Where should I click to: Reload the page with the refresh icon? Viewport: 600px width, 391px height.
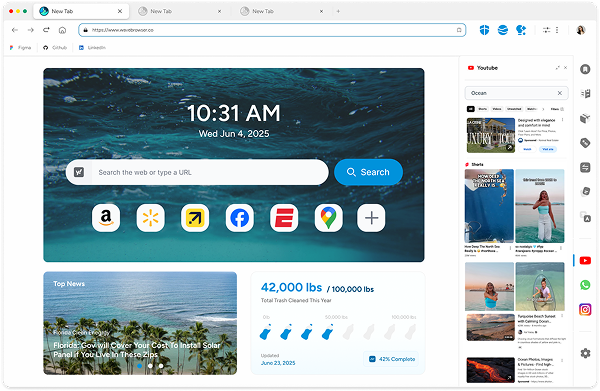(x=46, y=30)
